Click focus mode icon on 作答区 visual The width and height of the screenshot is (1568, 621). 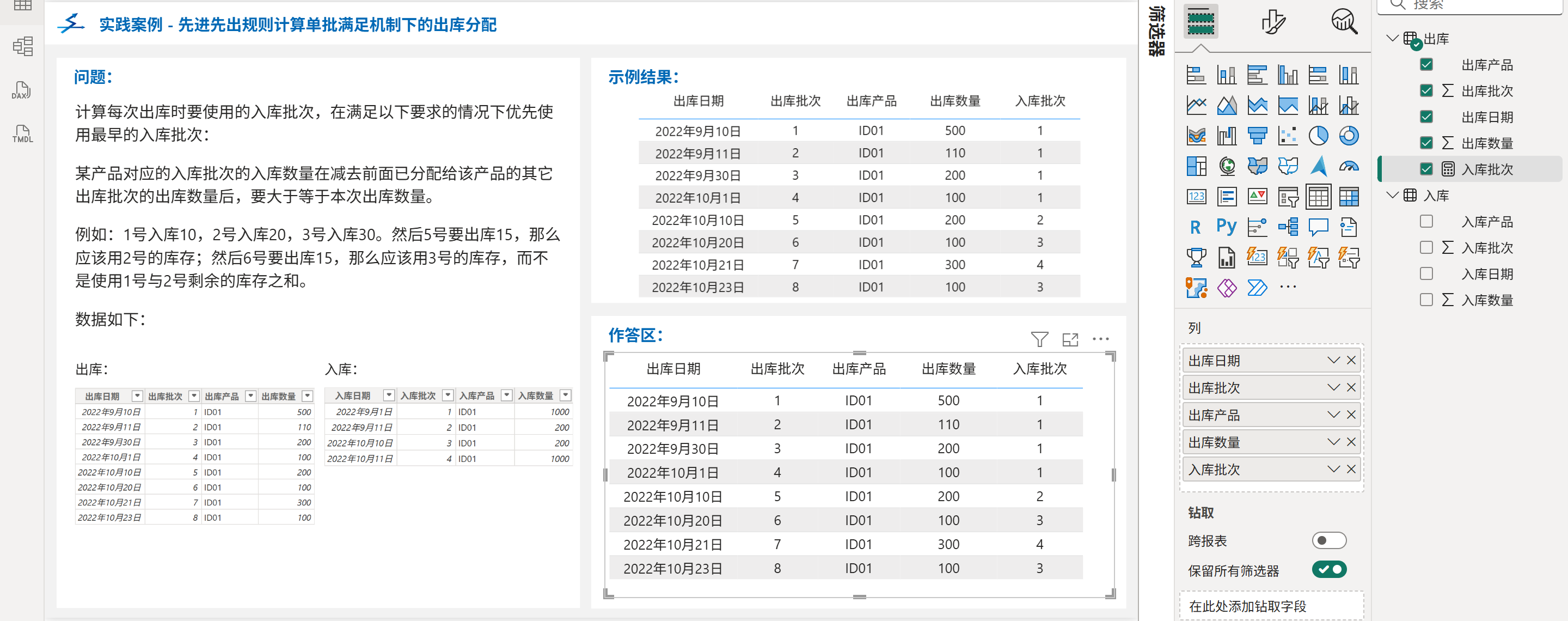[1069, 339]
